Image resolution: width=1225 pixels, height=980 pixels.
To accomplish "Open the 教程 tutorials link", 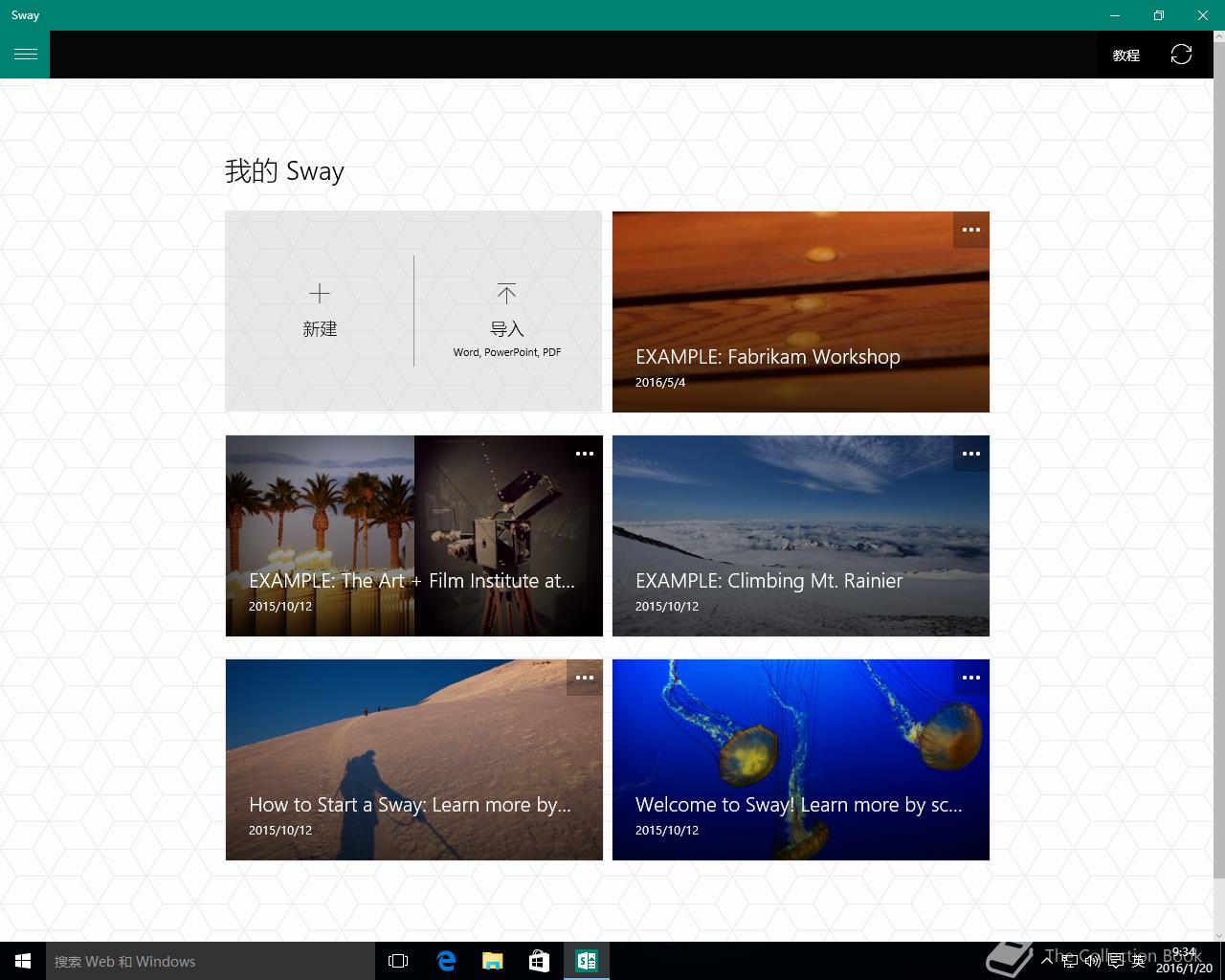I will [1125, 56].
